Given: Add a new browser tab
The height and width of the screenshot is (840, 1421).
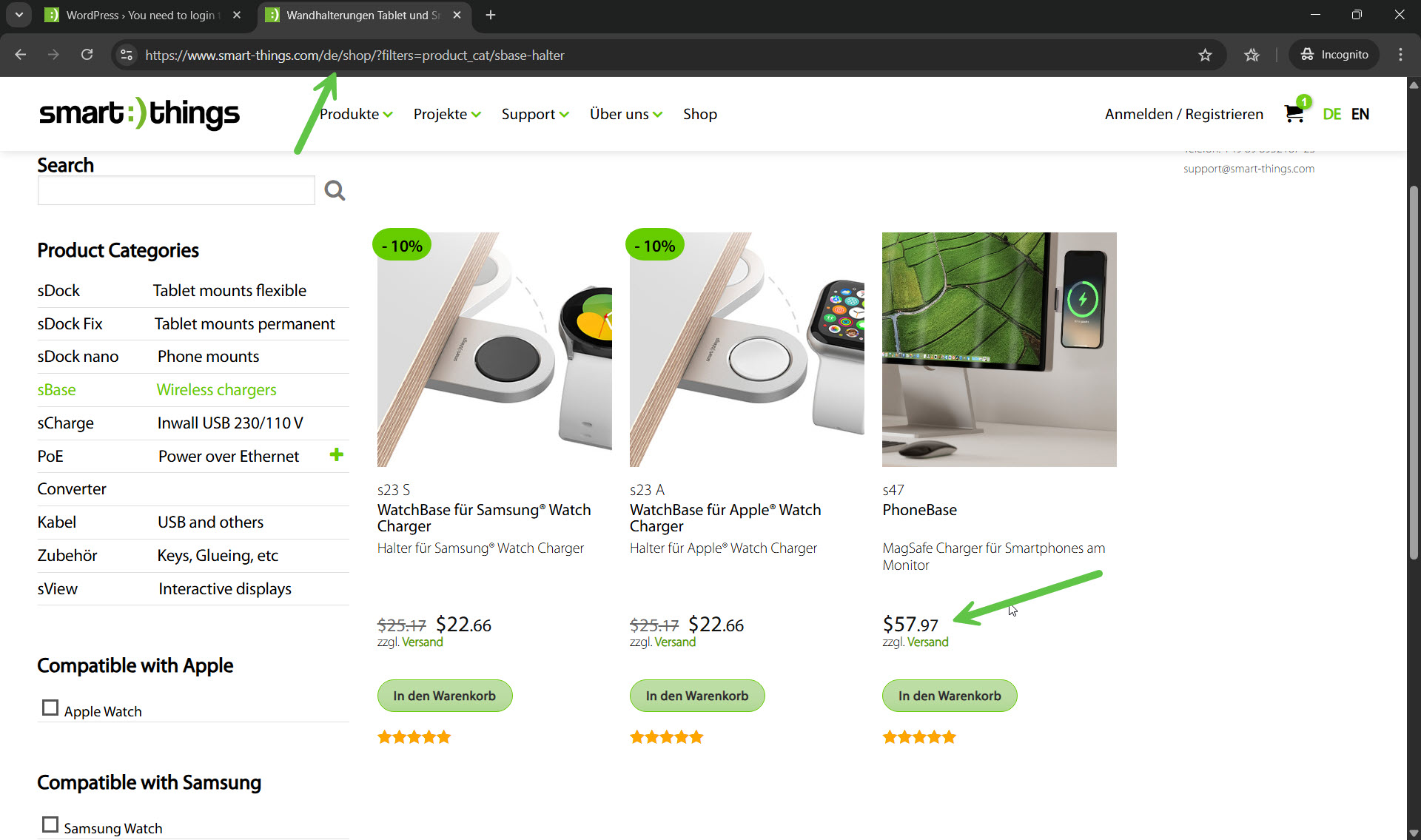Looking at the screenshot, I should (x=491, y=15).
